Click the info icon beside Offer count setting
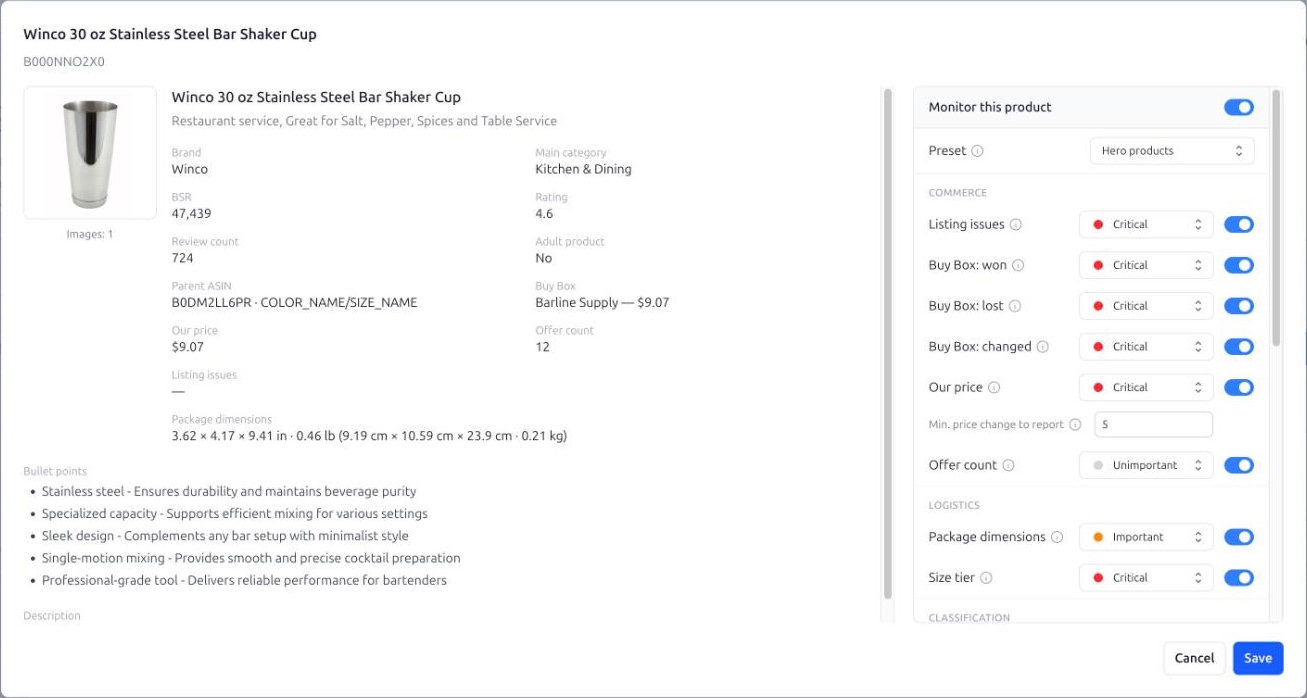This screenshot has width=1307, height=698. pyautogui.click(x=1008, y=466)
